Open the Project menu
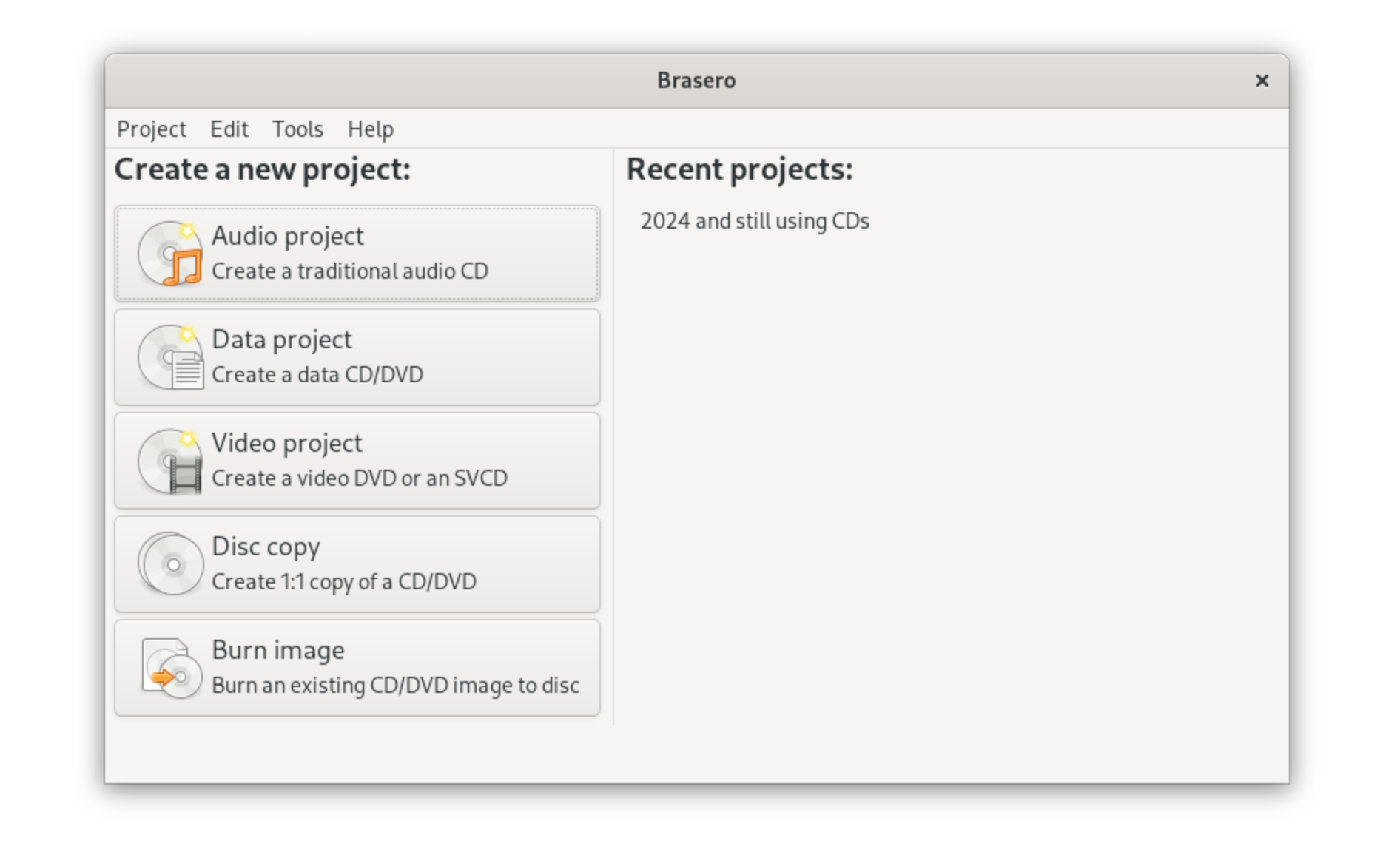1400x849 pixels. click(x=152, y=129)
